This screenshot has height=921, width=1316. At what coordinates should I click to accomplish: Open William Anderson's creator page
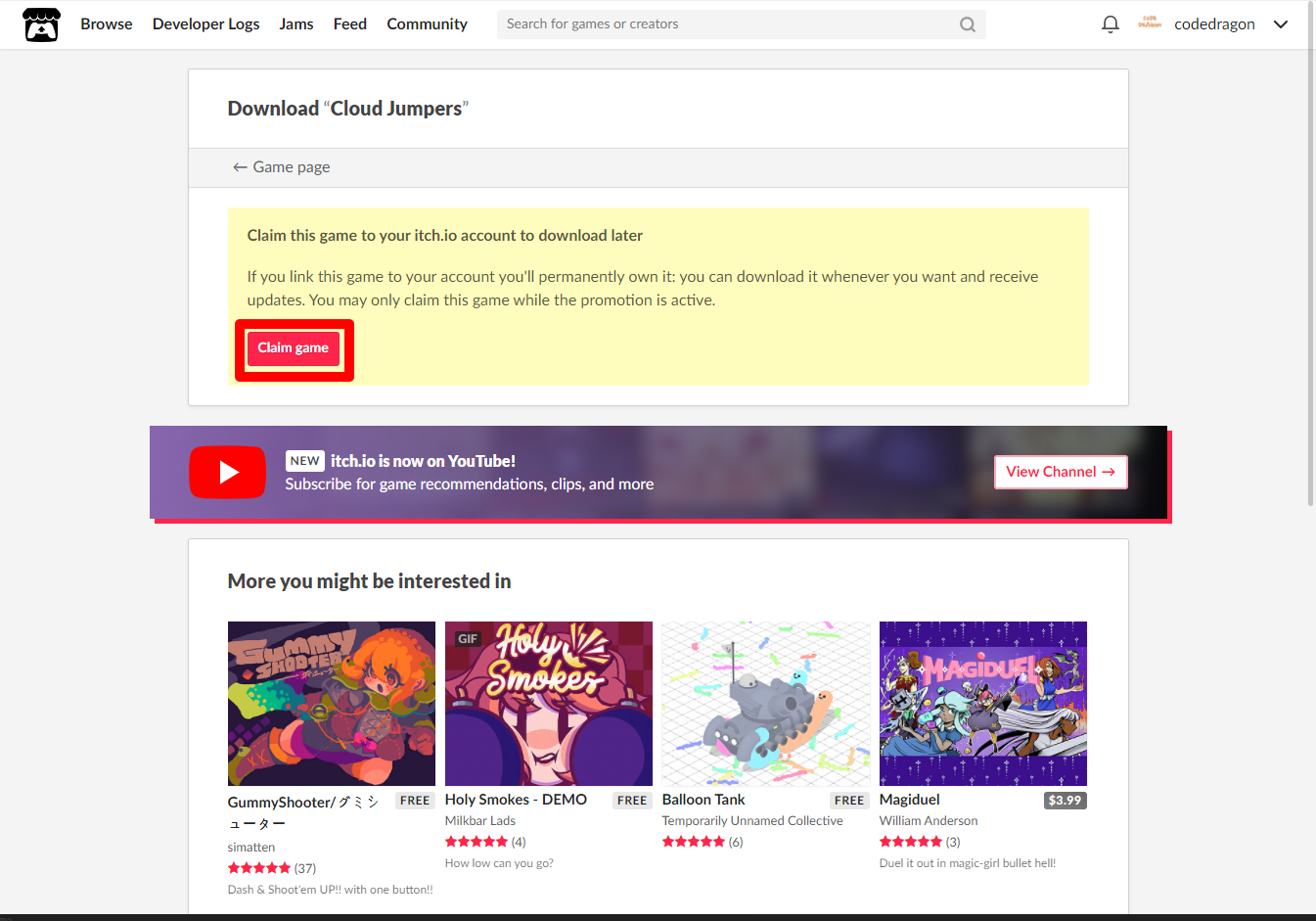pos(929,821)
